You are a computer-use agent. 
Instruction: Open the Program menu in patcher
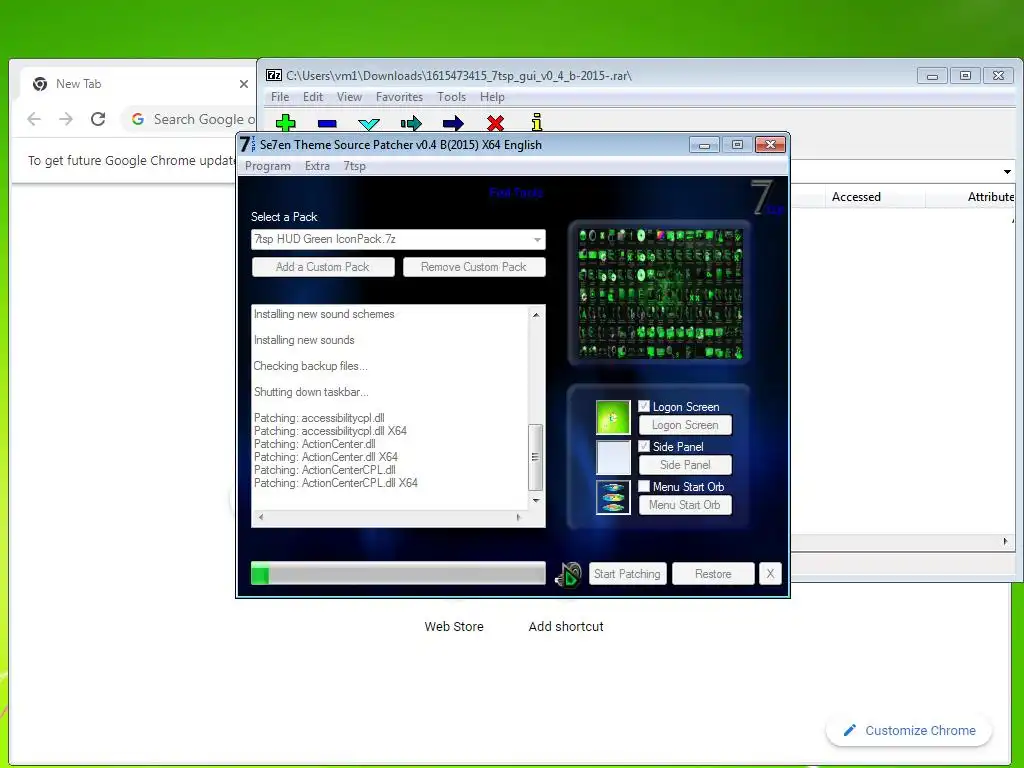point(268,166)
